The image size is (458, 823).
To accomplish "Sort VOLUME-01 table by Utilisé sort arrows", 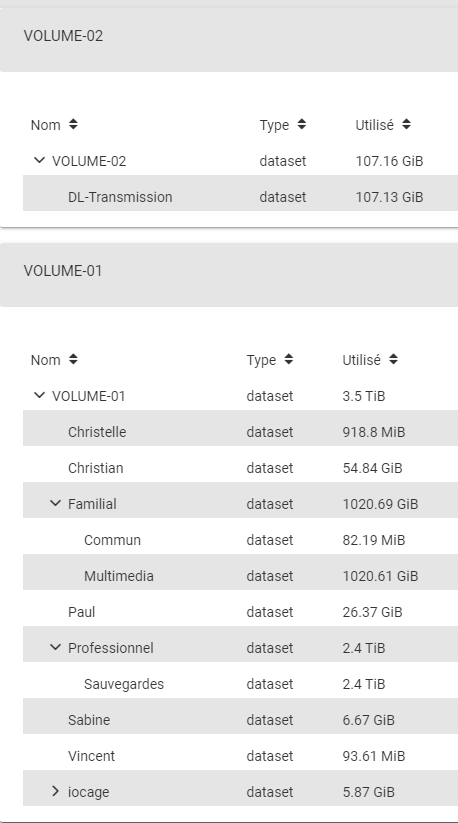I will click(x=393, y=360).
